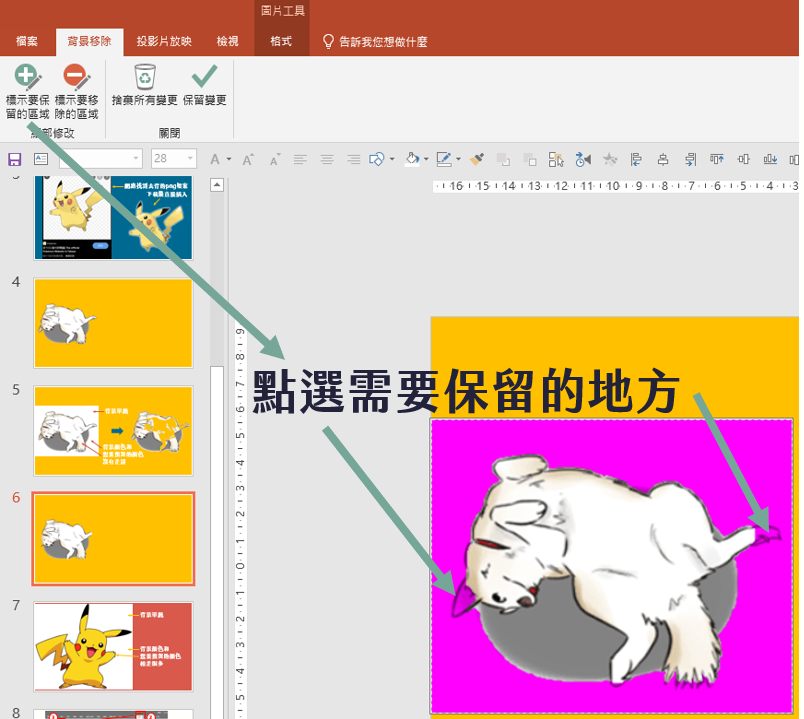Screen dimensions: 804x719
Task: Click the slide panel scroll up arrow
Action: pyautogui.click(x=217, y=185)
